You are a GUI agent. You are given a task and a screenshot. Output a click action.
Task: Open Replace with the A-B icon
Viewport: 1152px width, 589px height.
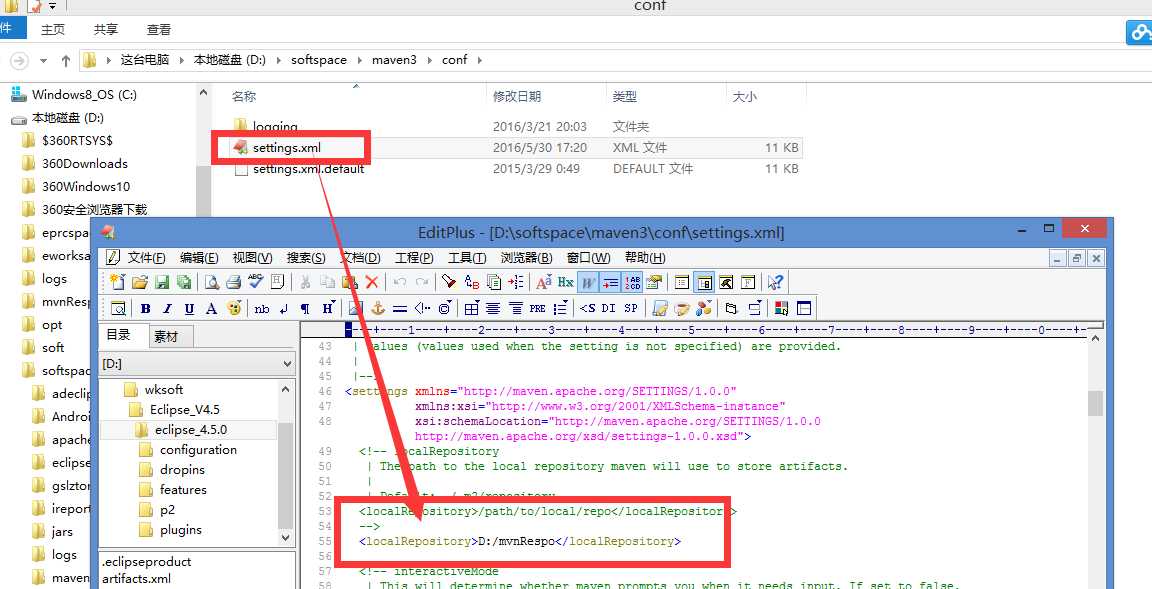[x=472, y=282]
